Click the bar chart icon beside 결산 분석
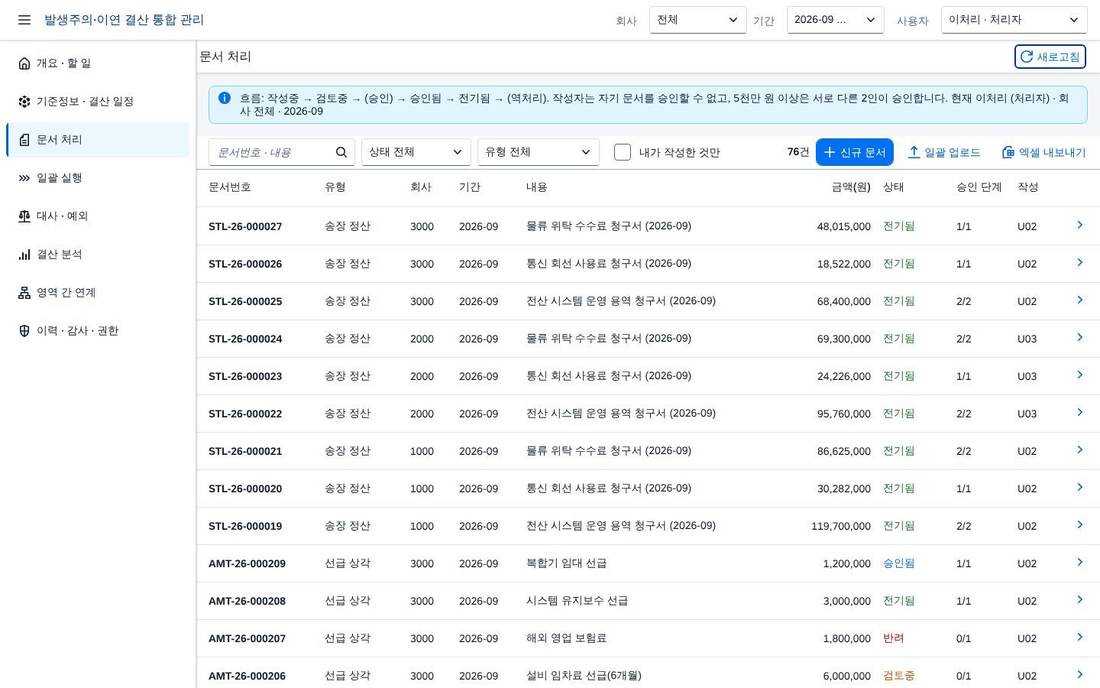This screenshot has width=1100, height=688. (x=25, y=255)
